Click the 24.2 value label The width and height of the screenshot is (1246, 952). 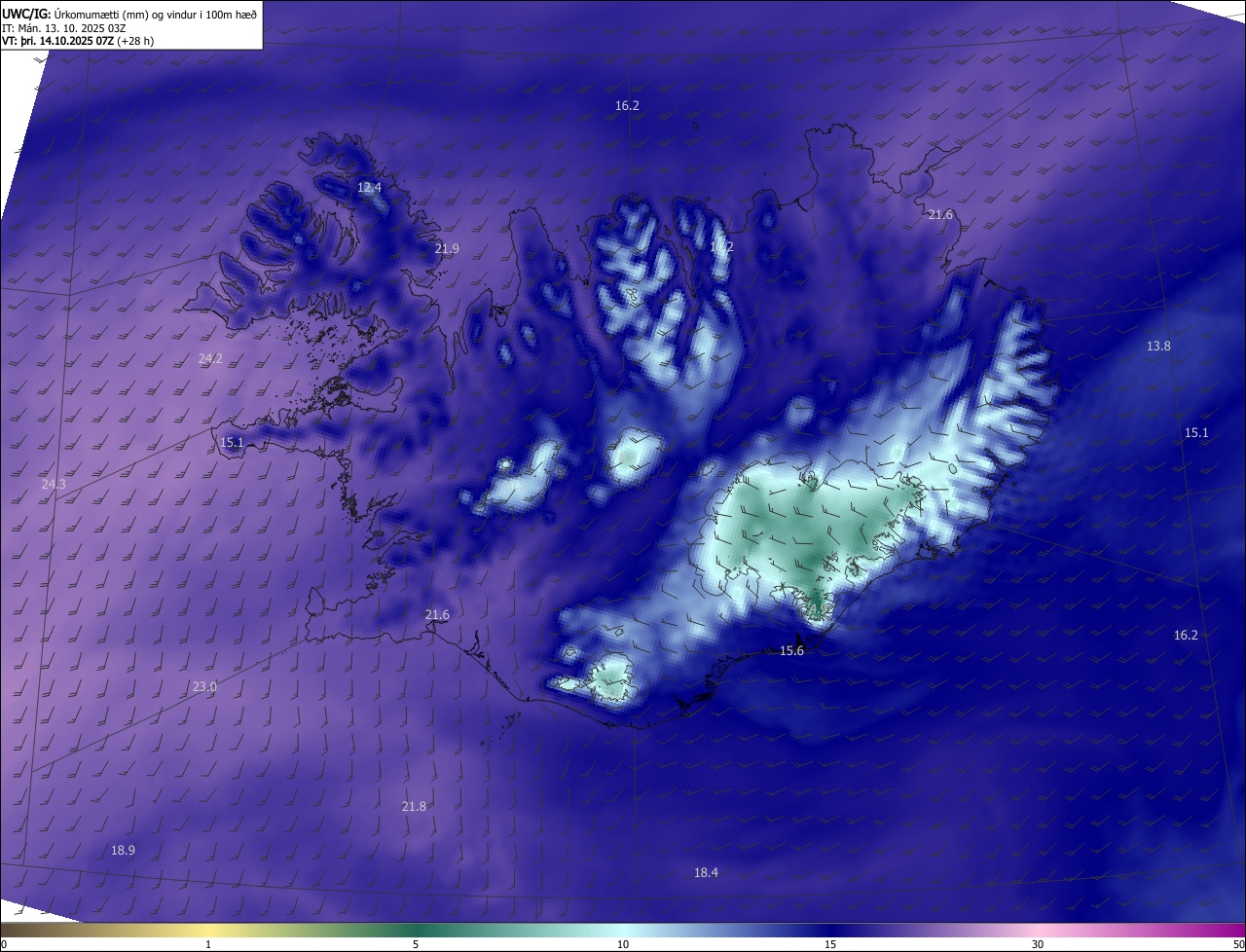pos(210,358)
